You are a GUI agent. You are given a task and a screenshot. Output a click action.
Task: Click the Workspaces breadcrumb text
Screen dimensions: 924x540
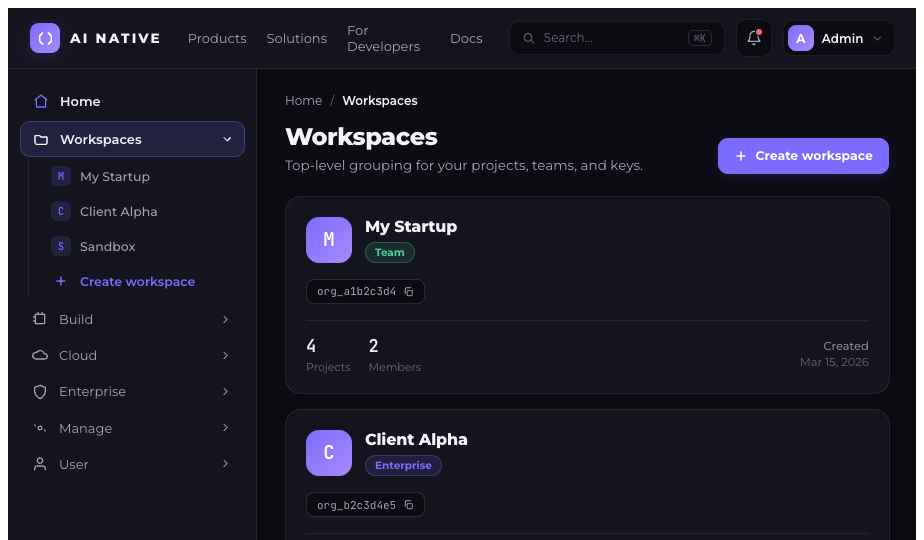tap(380, 101)
